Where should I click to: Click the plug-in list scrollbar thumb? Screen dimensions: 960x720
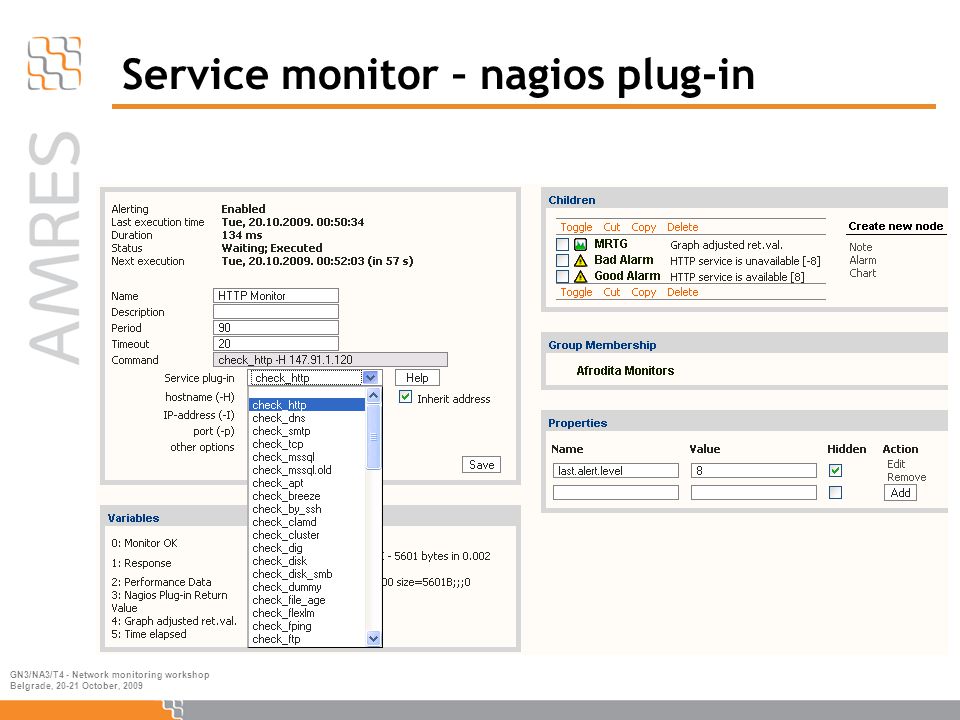tap(373, 436)
